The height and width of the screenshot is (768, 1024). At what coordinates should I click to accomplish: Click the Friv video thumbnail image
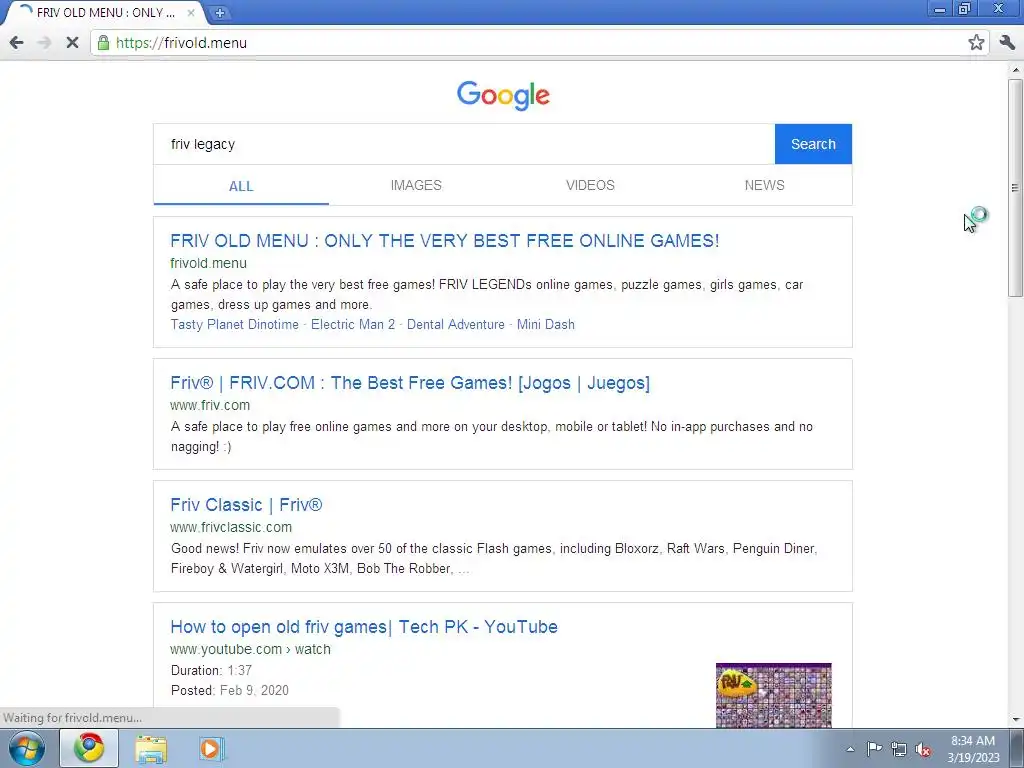[773, 696]
